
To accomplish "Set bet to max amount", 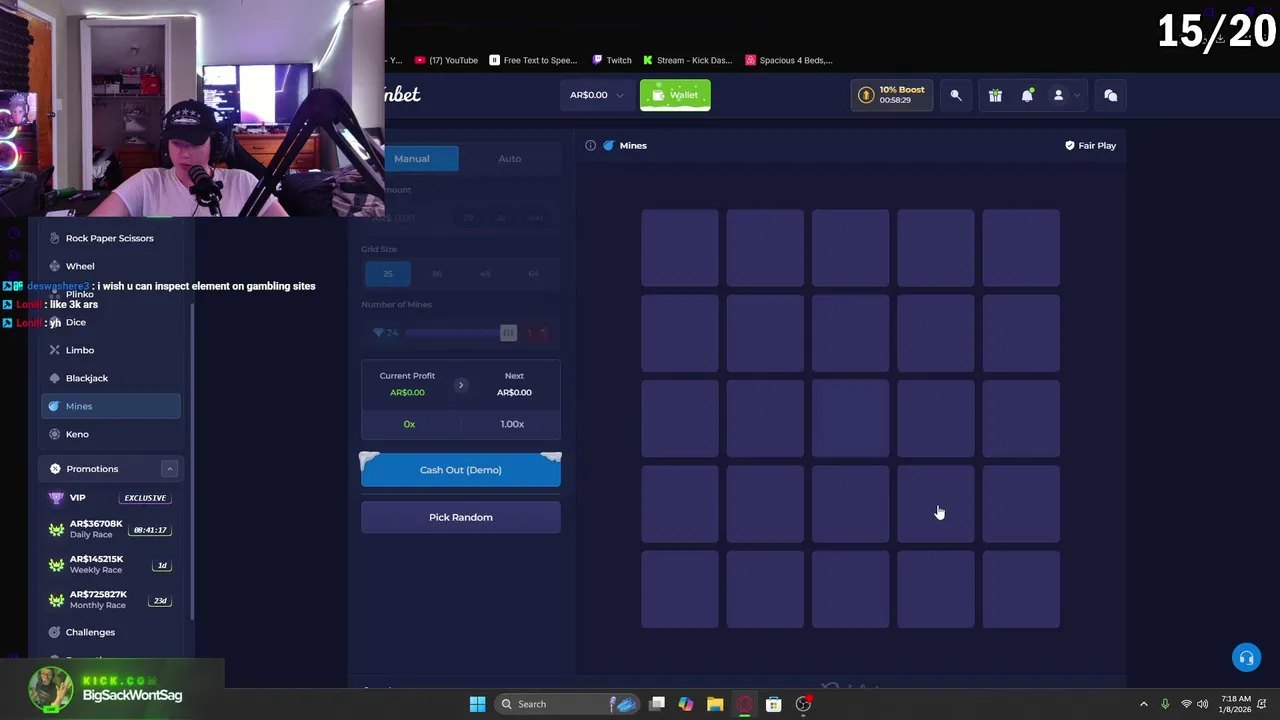I will (x=535, y=218).
